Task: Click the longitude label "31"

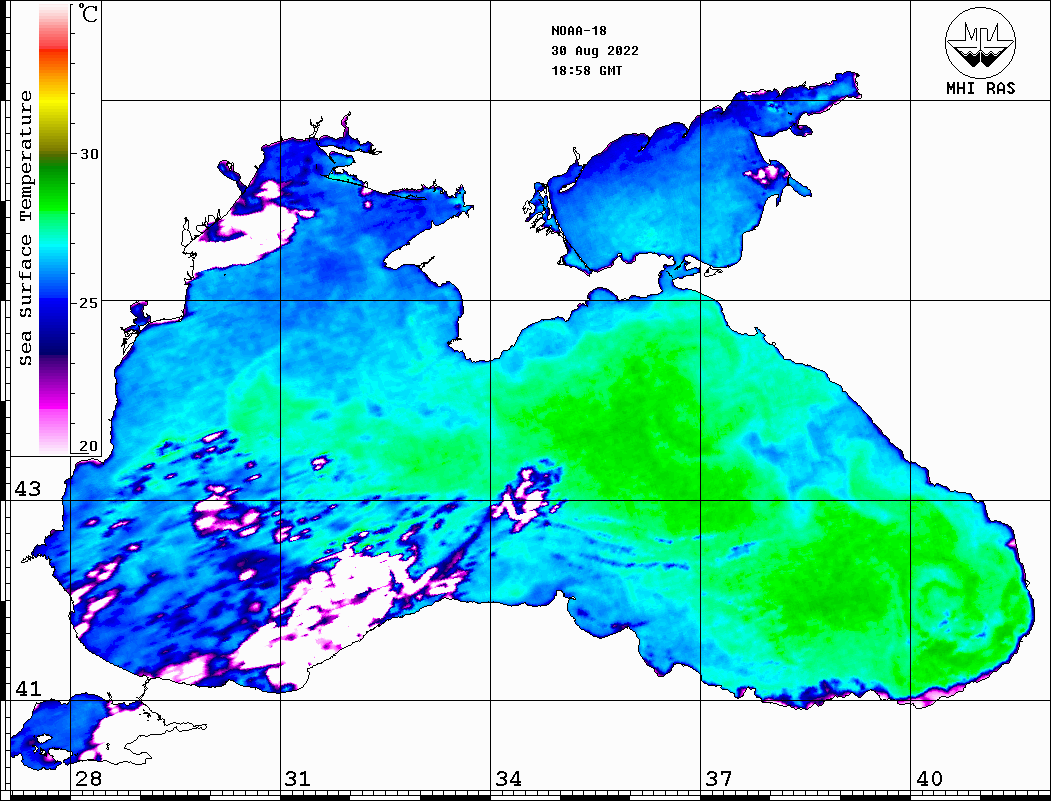Action: (x=298, y=779)
